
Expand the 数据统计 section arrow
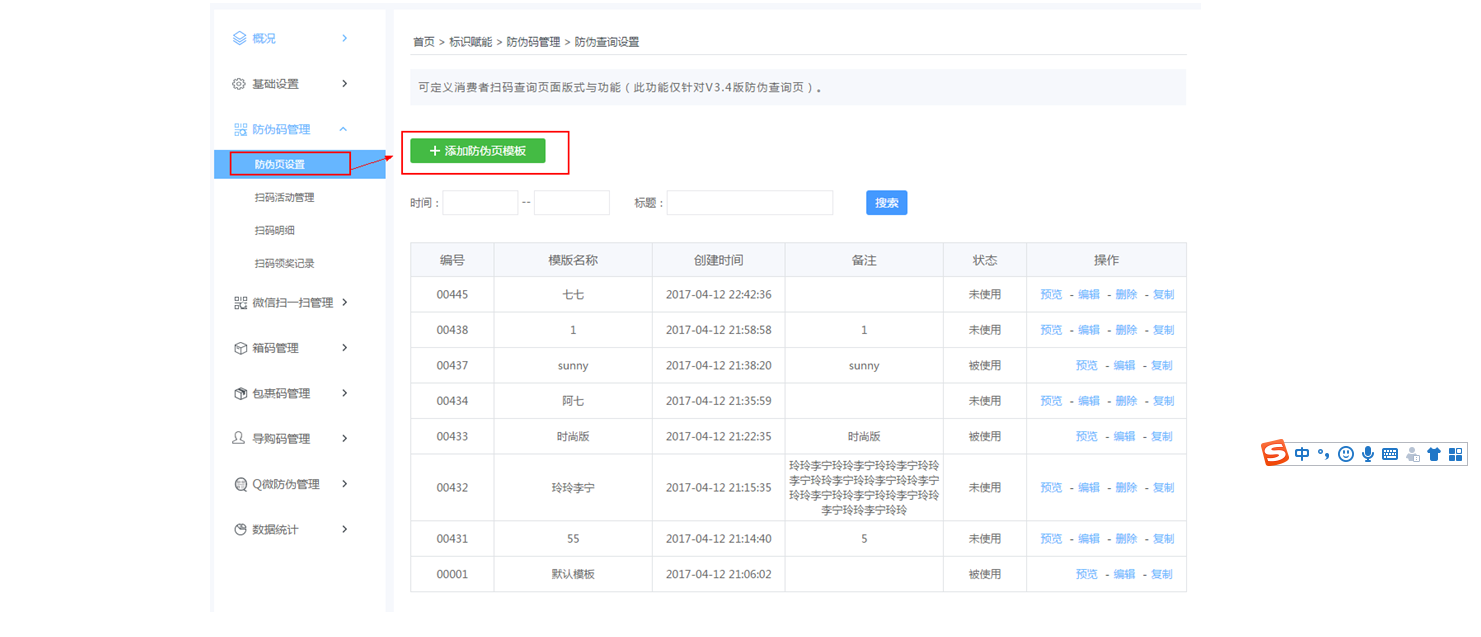[x=344, y=529]
